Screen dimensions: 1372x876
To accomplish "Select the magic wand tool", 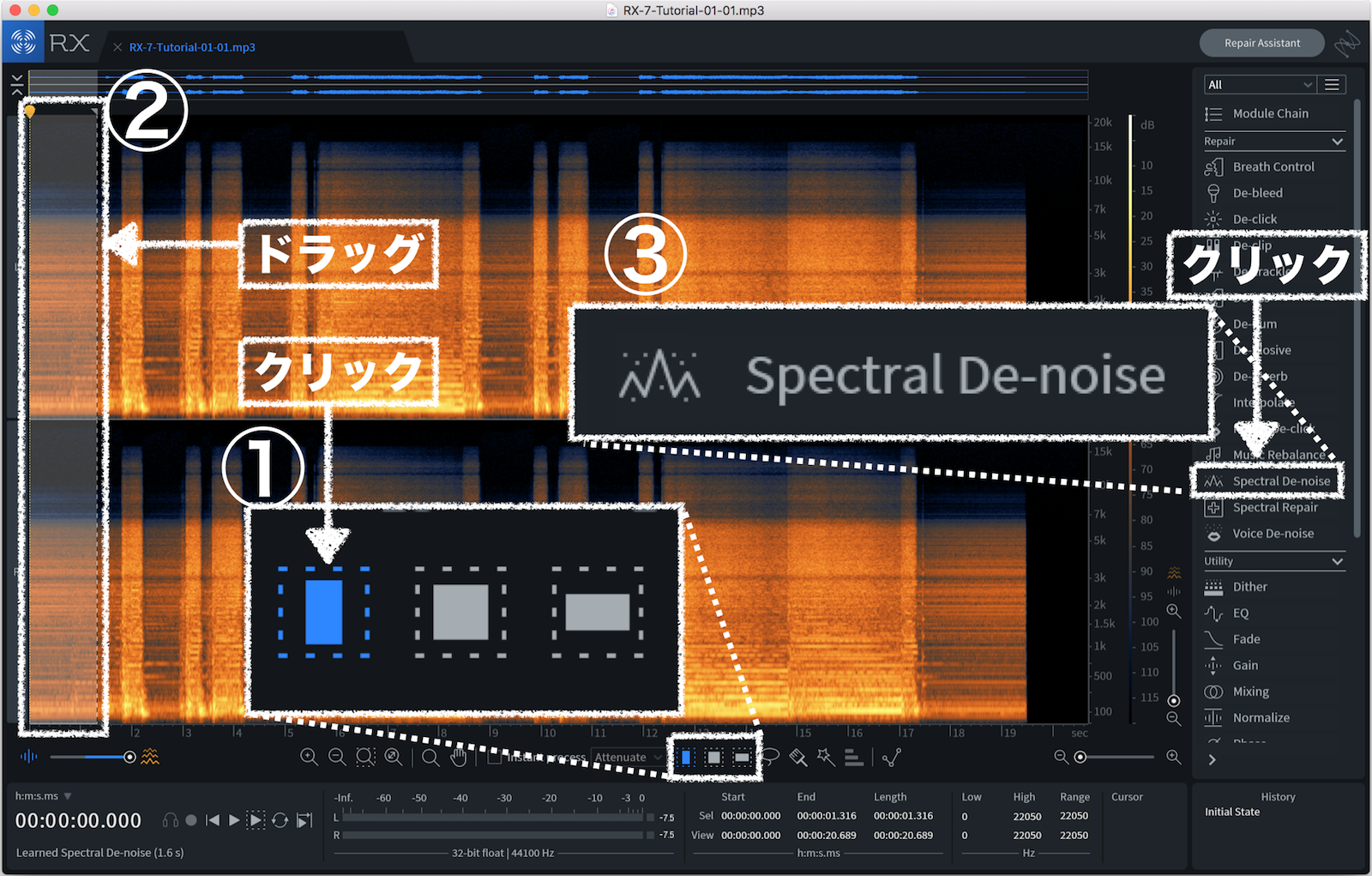I will click(x=826, y=757).
